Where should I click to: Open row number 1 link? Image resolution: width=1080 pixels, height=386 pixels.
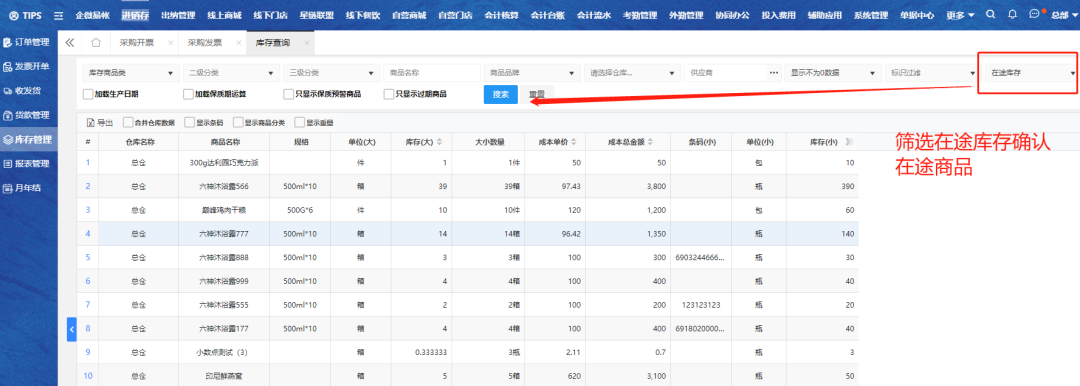coord(87,163)
